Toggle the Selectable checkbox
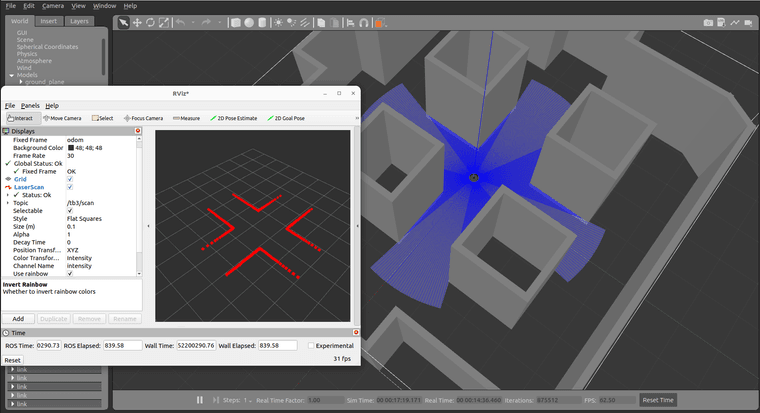Viewport: 760px width, 413px height. click(x=70, y=211)
